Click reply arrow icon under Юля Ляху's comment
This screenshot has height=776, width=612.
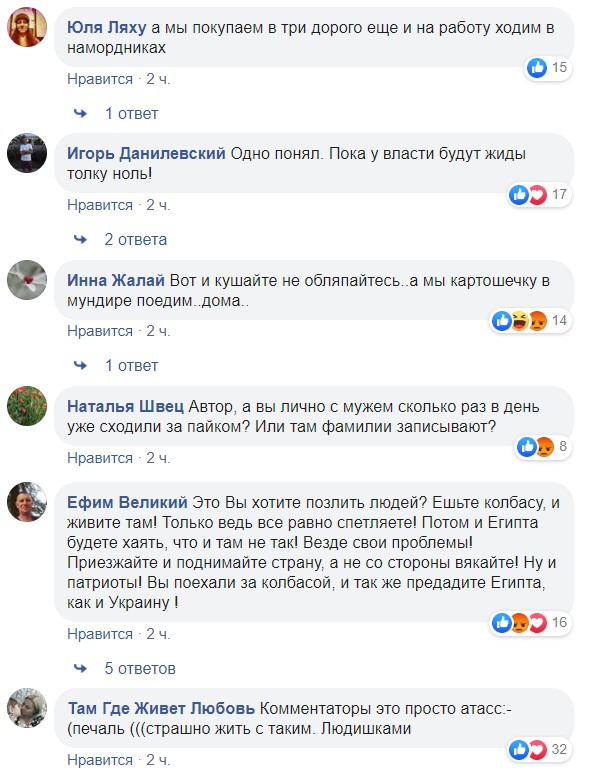(82, 113)
